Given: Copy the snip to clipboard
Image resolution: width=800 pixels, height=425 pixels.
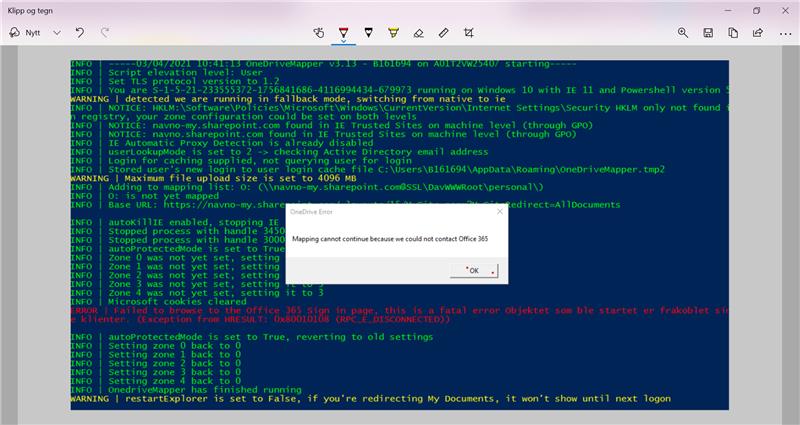Looking at the screenshot, I should pos(733,33).
